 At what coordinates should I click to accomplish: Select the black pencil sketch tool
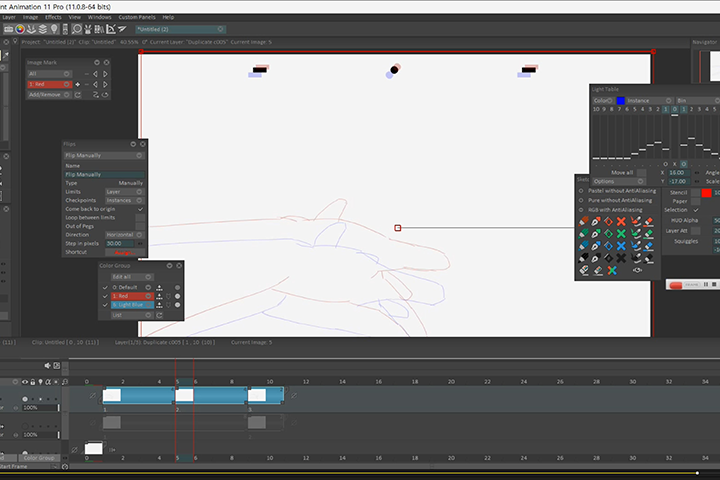point(584,258)
